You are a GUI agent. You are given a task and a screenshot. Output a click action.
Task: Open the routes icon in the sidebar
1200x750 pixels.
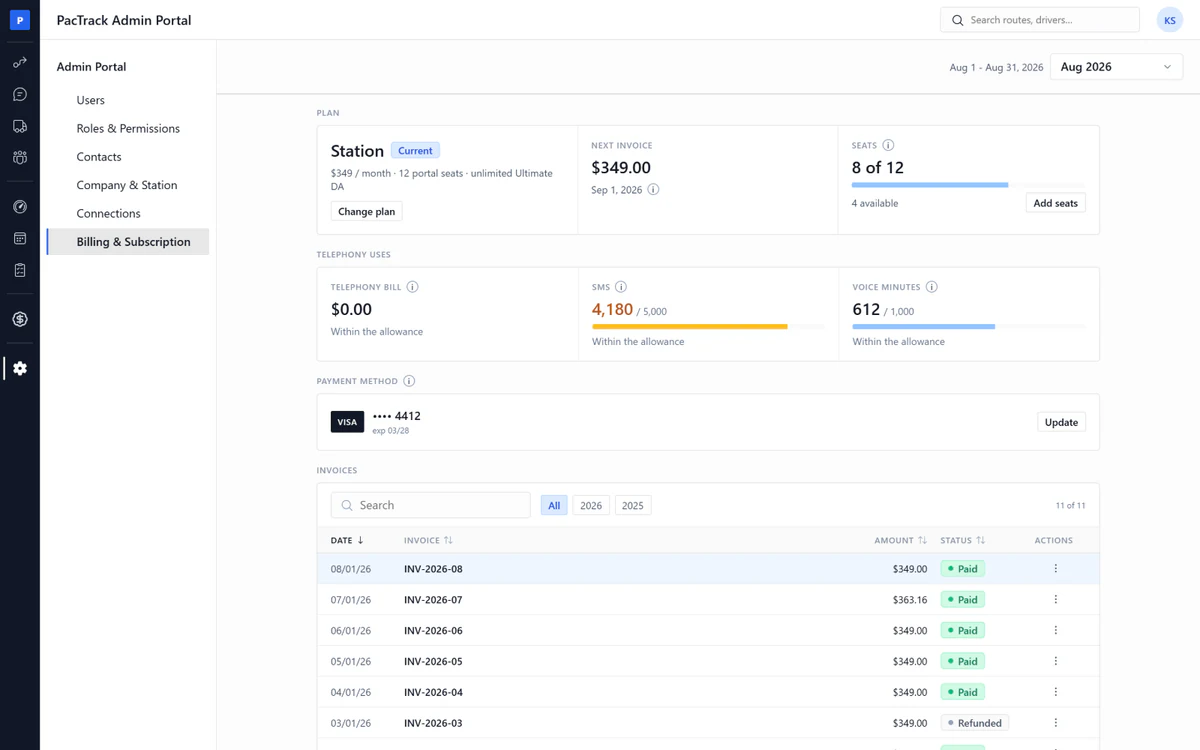pos(20,62)
